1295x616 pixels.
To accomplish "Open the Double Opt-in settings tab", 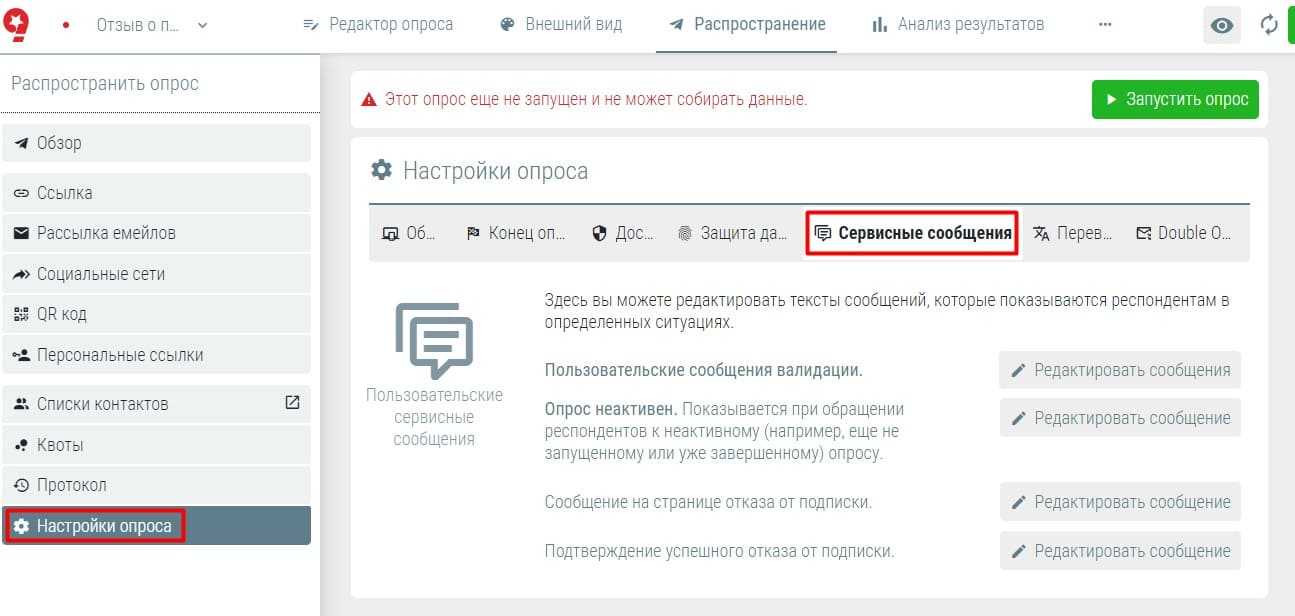I will tap(1184, 233).
